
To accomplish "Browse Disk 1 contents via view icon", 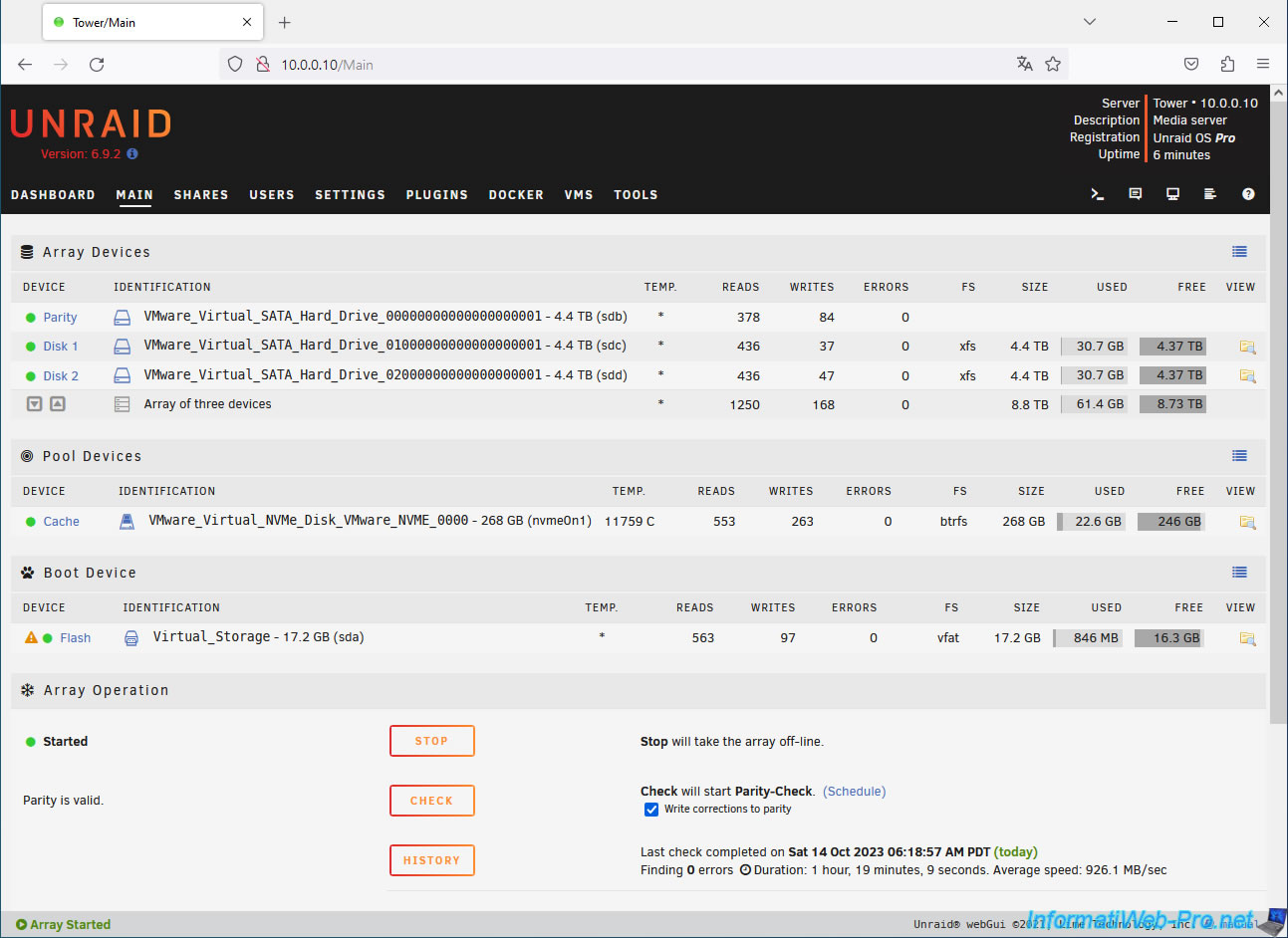I will click(x=1247, y=347).
